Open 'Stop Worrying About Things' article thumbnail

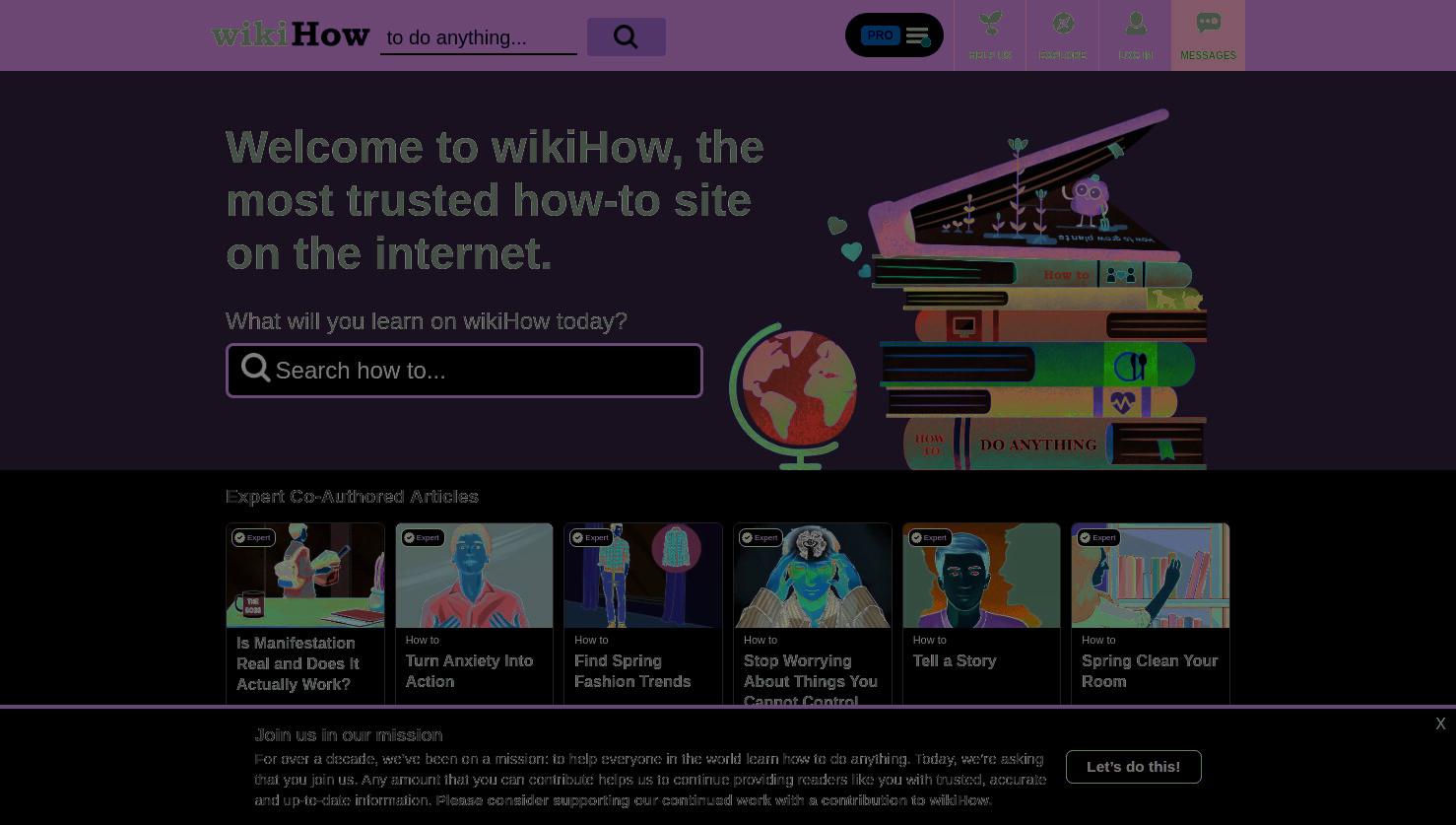(x=813, y=576)
